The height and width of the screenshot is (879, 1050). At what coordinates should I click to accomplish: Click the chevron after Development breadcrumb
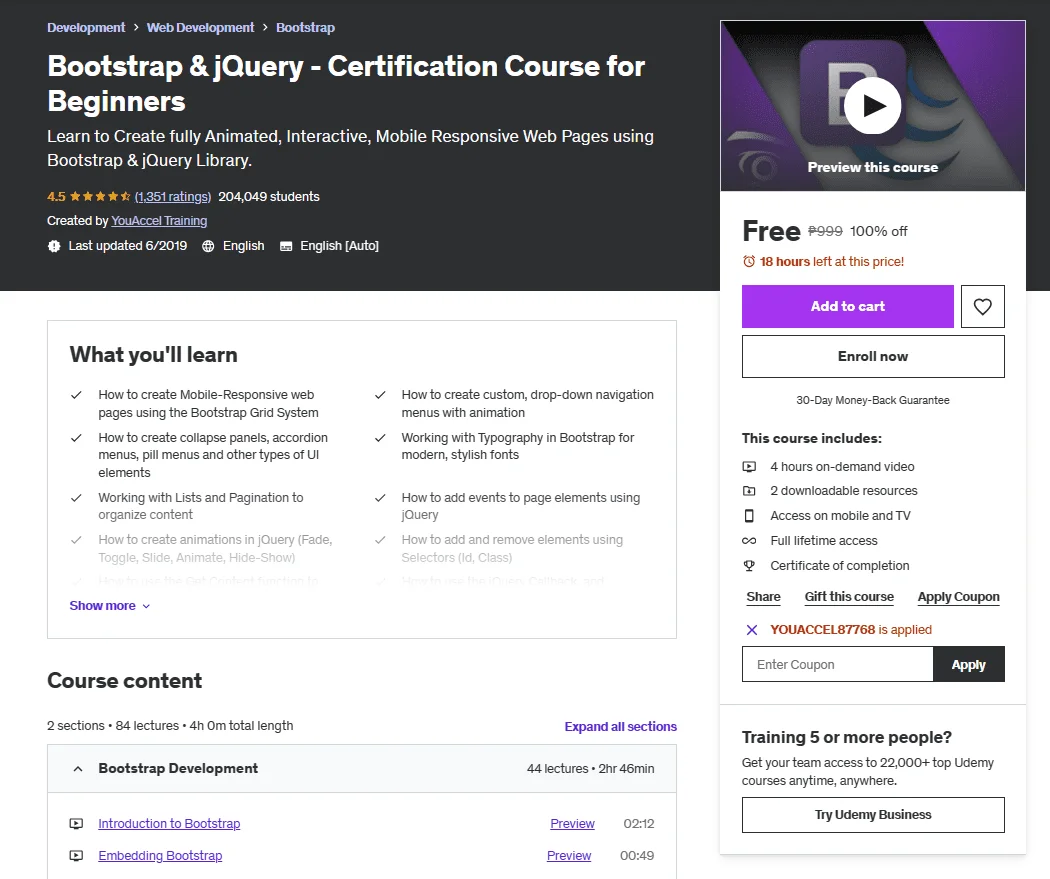(136, 27)
